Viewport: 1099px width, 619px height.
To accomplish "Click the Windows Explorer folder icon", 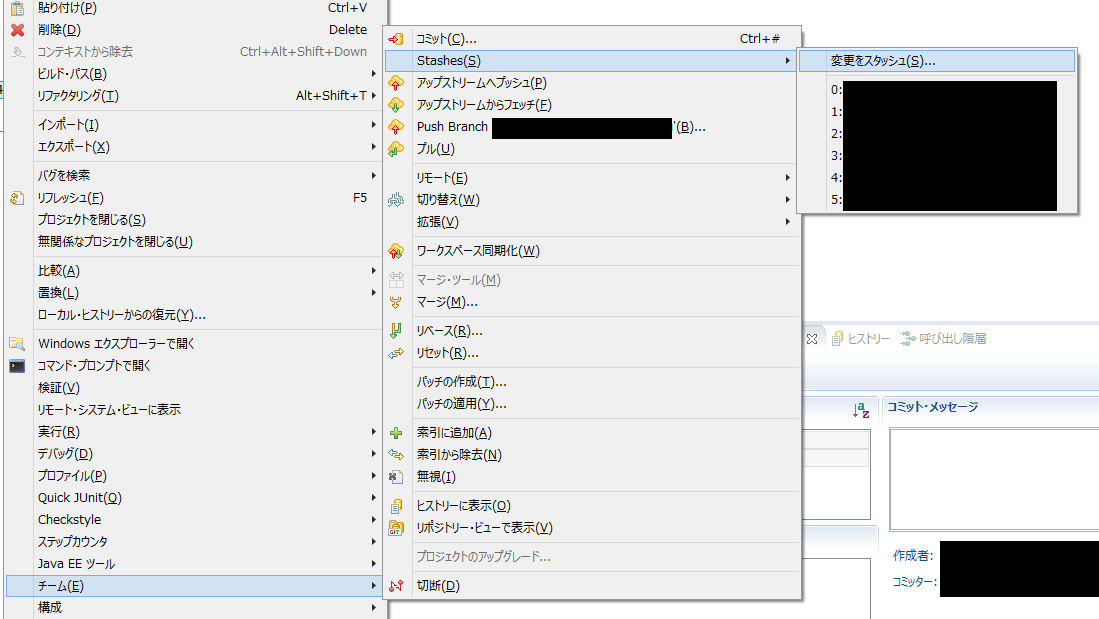I will pos(18,343).
